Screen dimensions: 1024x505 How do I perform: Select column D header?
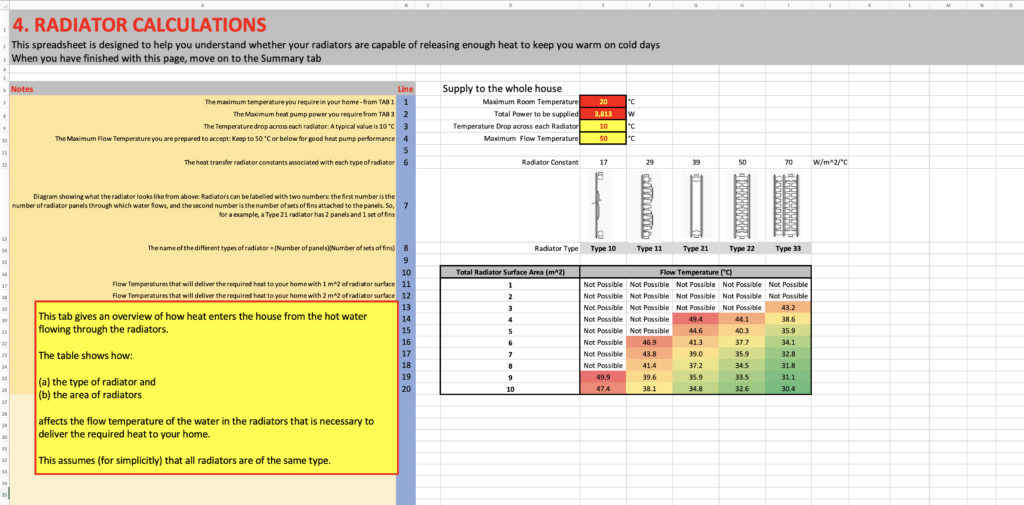pyautogui.click(x=509, y=5)
